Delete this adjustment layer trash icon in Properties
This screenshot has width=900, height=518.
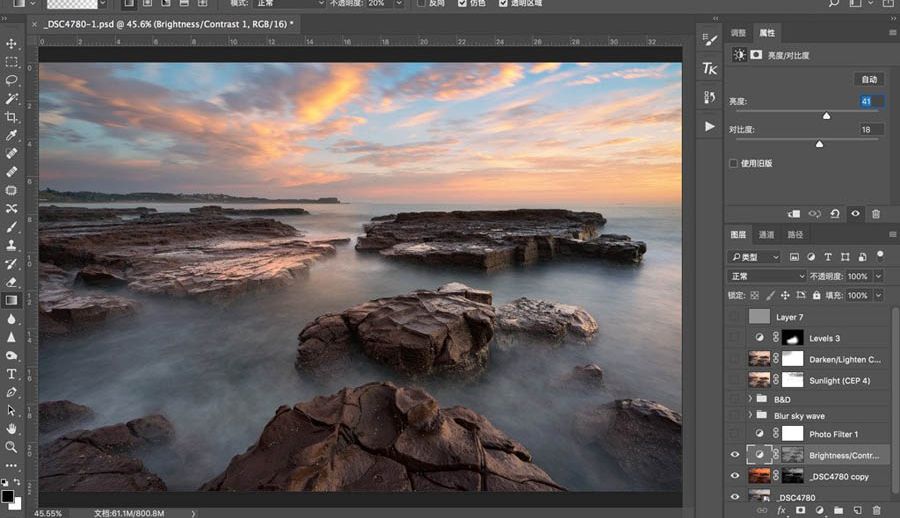876,214
